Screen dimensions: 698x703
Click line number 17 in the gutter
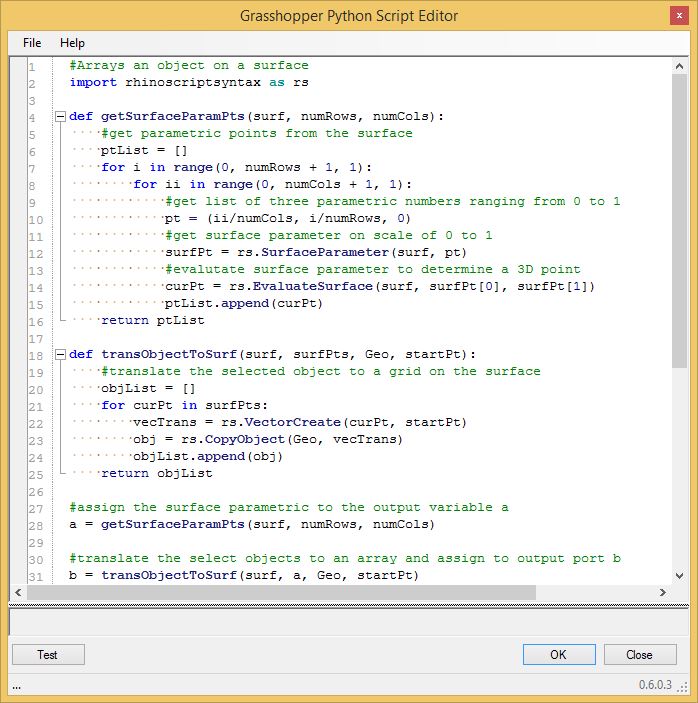point(36,339)
